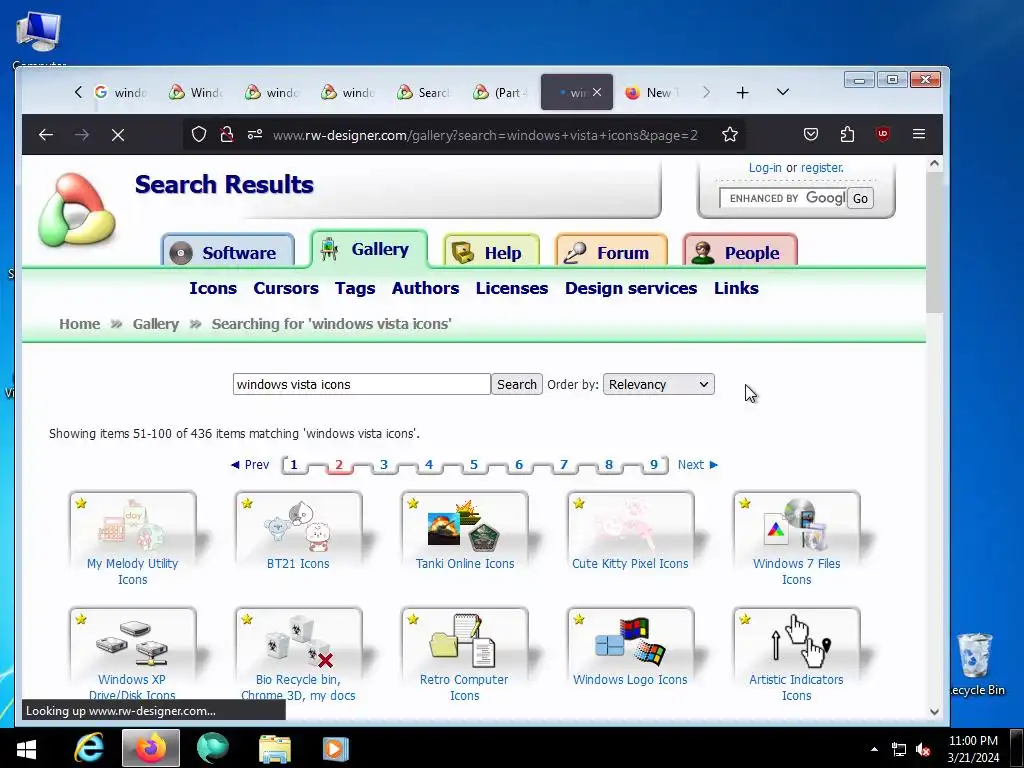Click the scrollbar down arrow

point(935,711)
